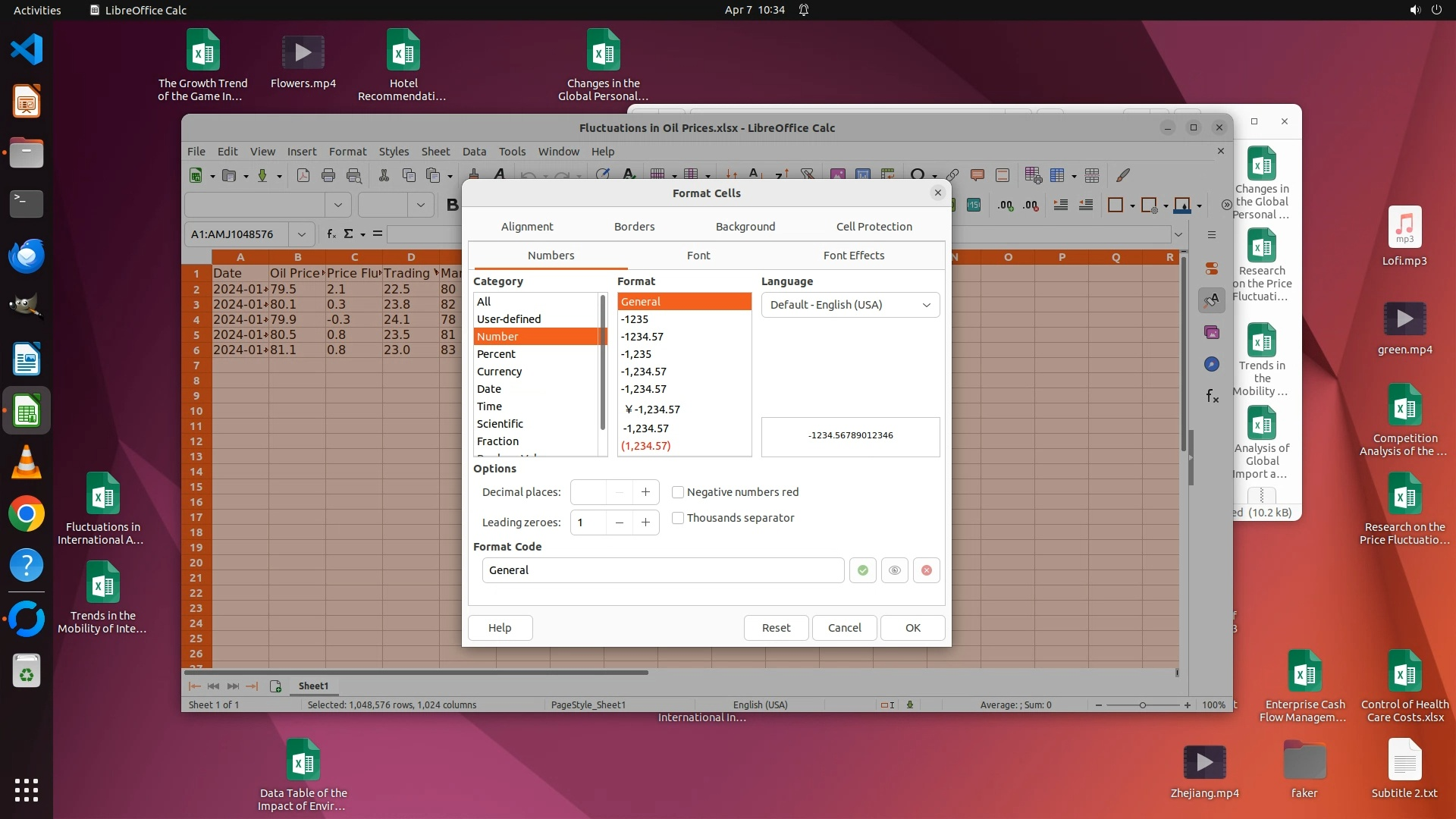Switch to the Font Effects tab
The width and height of the screenshot is (1456, 819).
[x=853, y=256]
